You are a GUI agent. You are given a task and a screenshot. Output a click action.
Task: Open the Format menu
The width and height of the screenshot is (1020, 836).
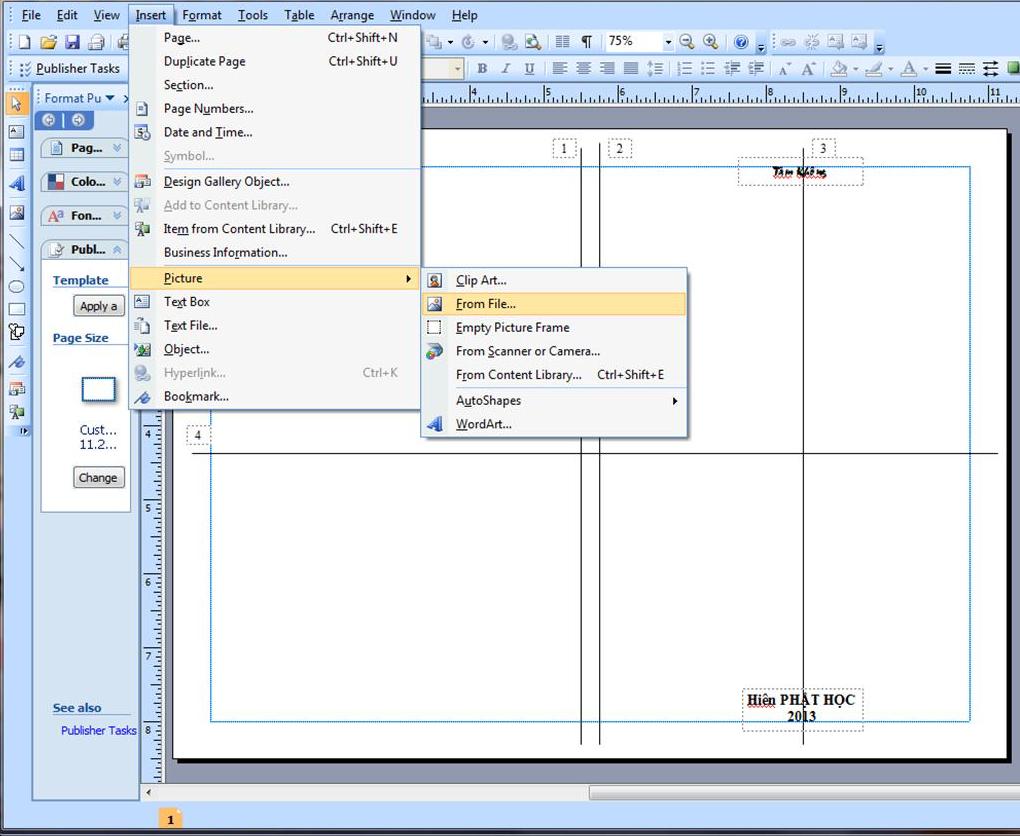(202, 15)
